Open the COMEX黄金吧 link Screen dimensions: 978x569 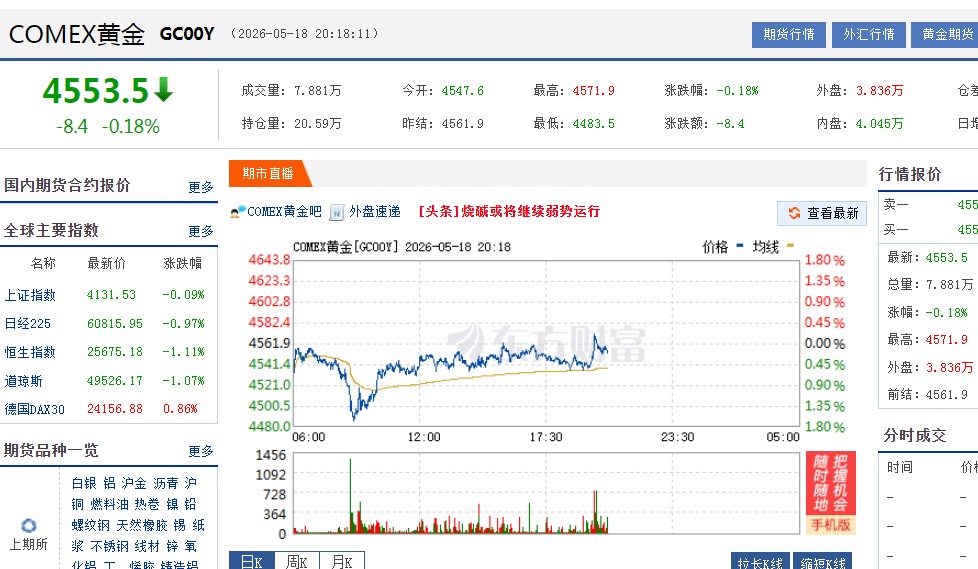(284, 212)
